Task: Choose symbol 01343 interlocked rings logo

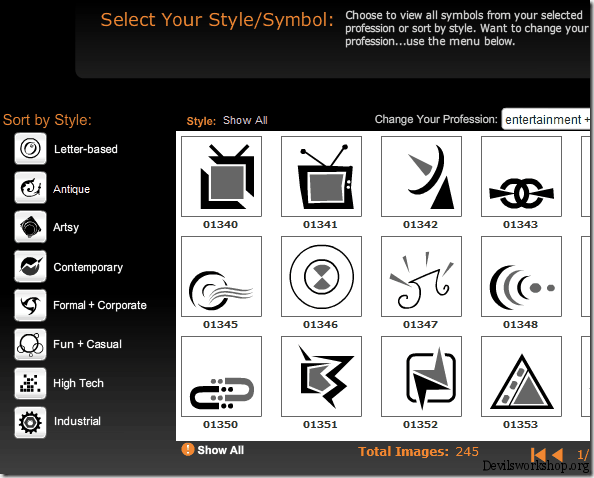Action: click(521, 177)
